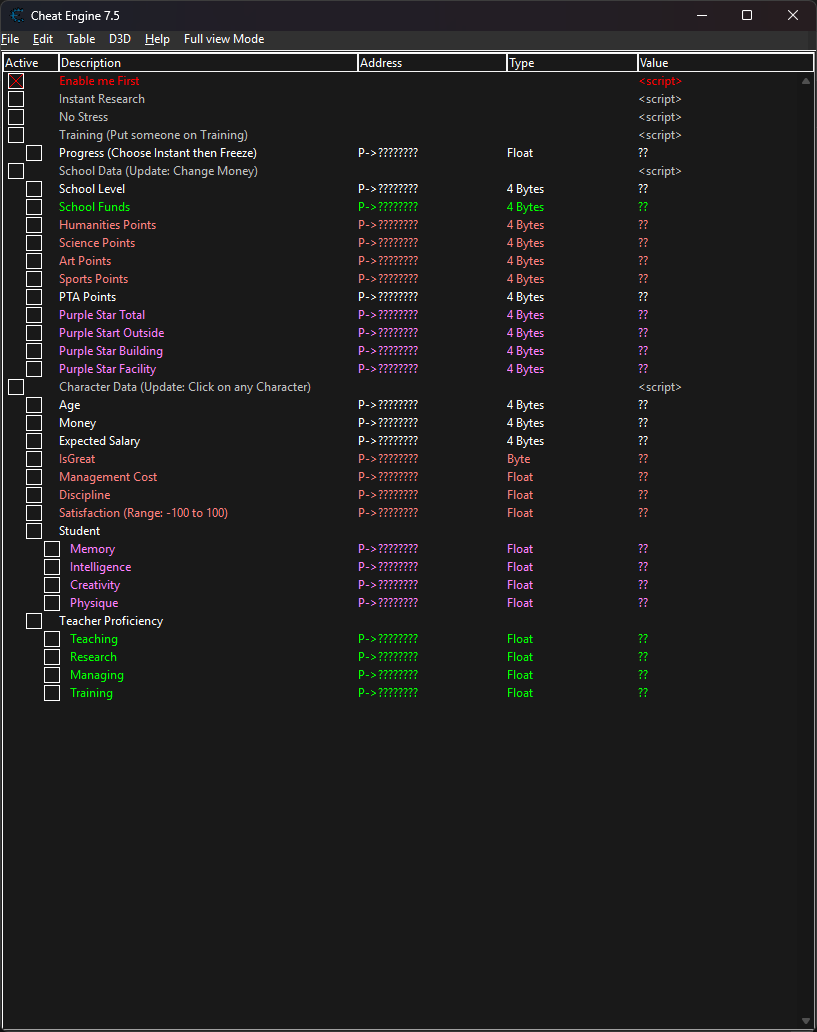Screen dimensions: 817x1032
Task: Check the Character Data script checkbox
Action: click(16, 387)
